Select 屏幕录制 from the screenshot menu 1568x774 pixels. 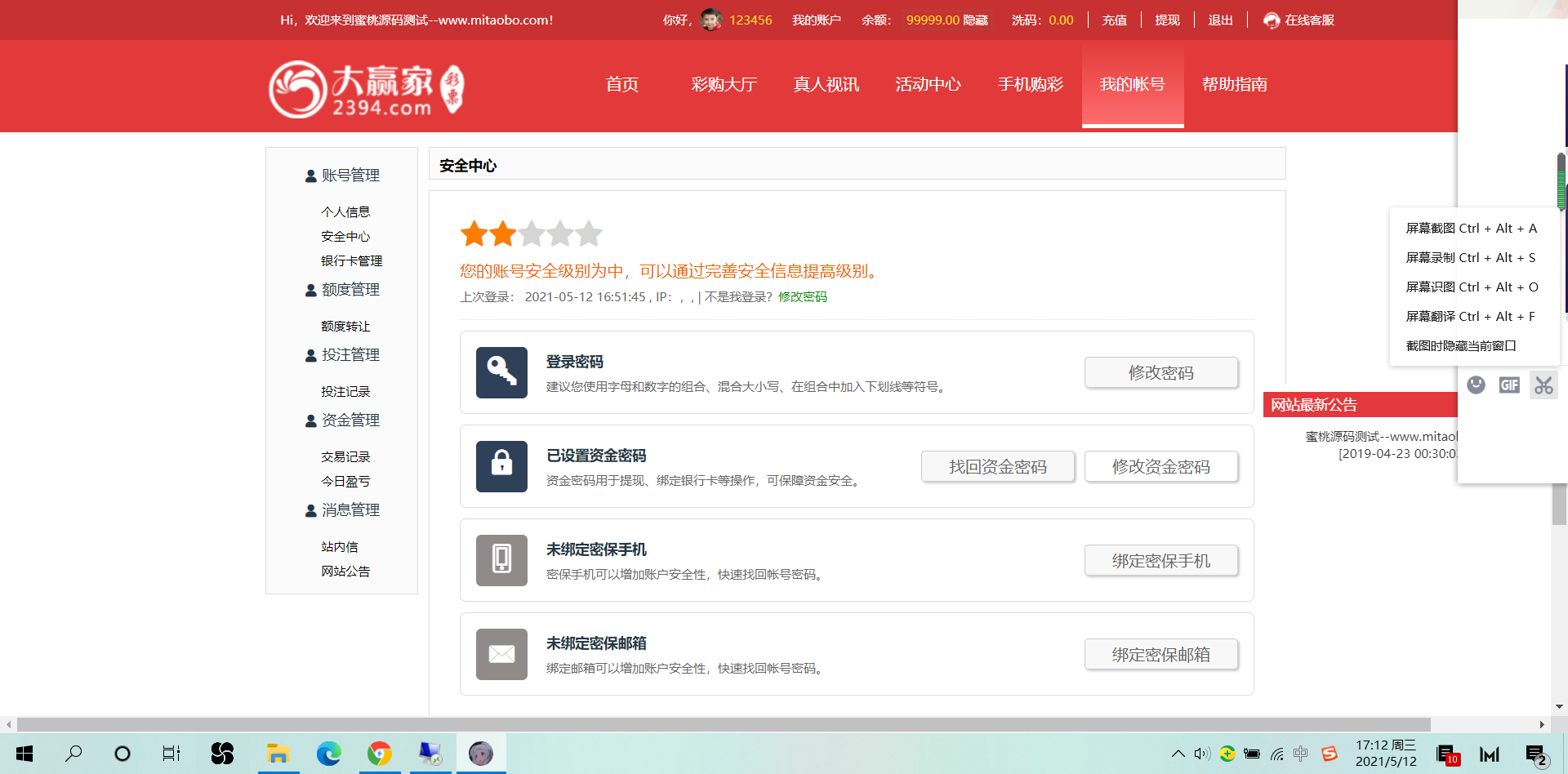(1470, 258)
